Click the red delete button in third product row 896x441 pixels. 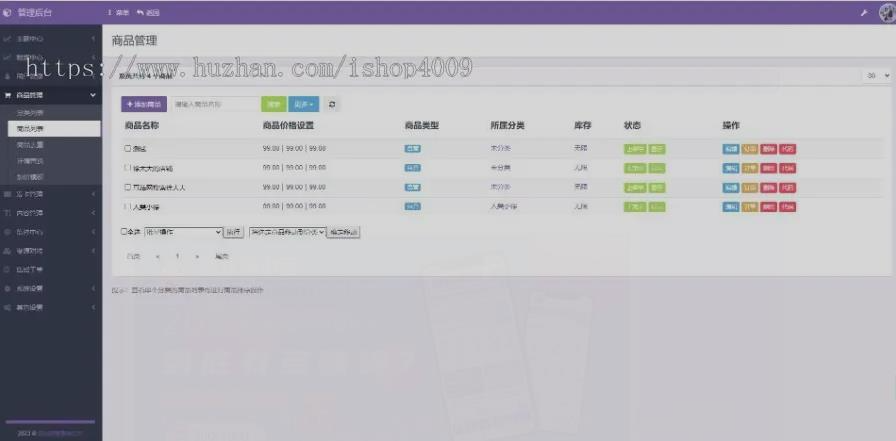769,187
